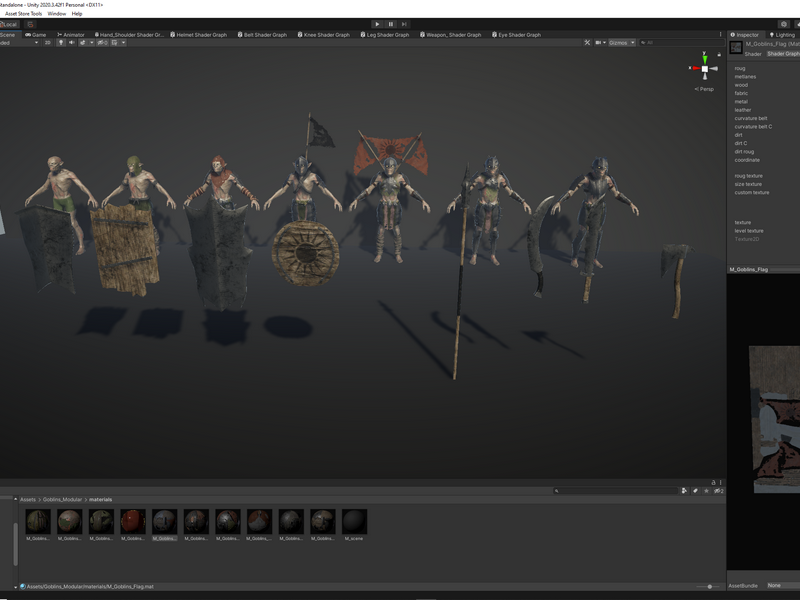
Task: Open the Scene view three-dot options menu
Action: pyautogui.click(x=720, y=35)
